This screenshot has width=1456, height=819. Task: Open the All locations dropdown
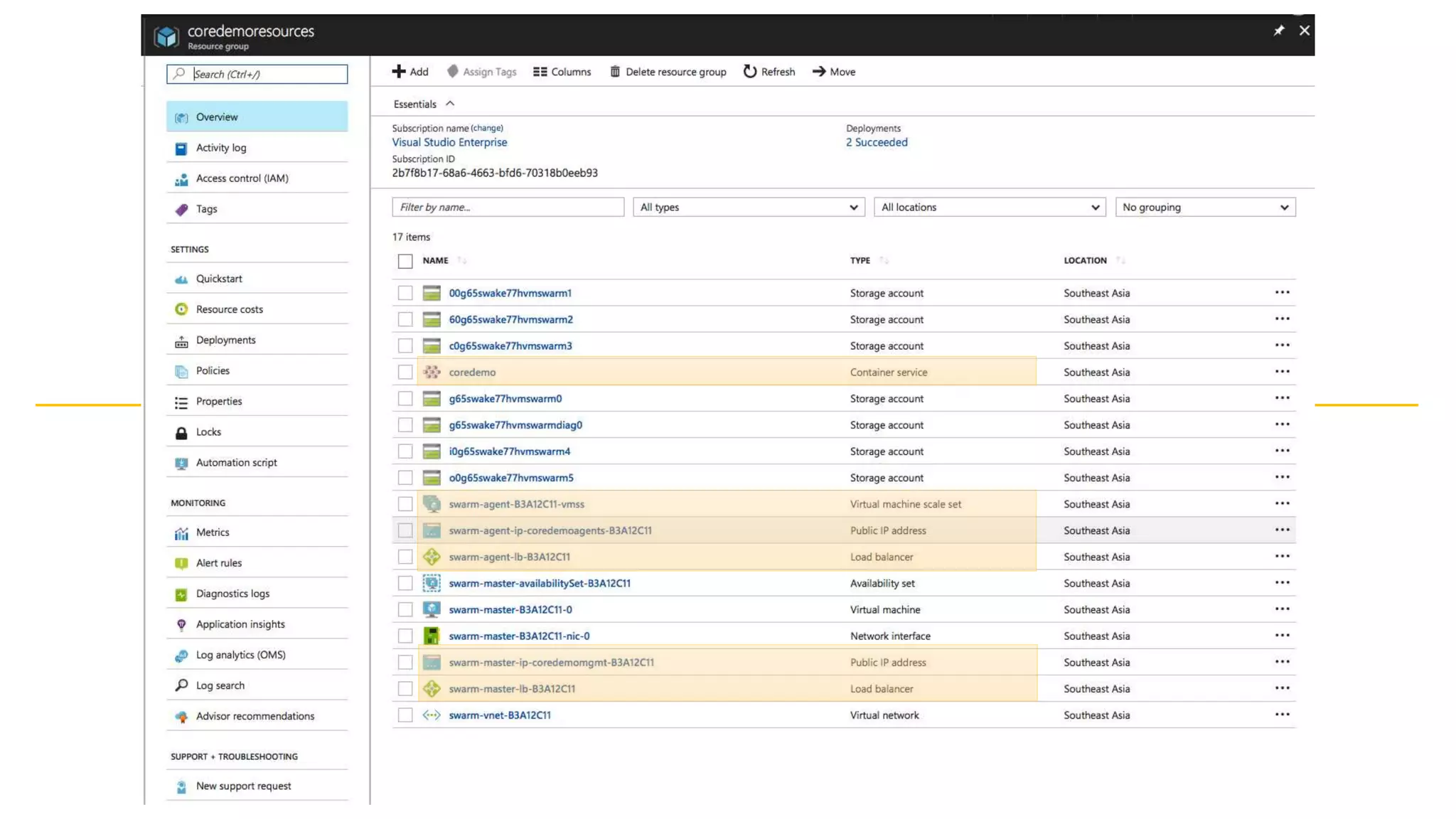(990, 207)
